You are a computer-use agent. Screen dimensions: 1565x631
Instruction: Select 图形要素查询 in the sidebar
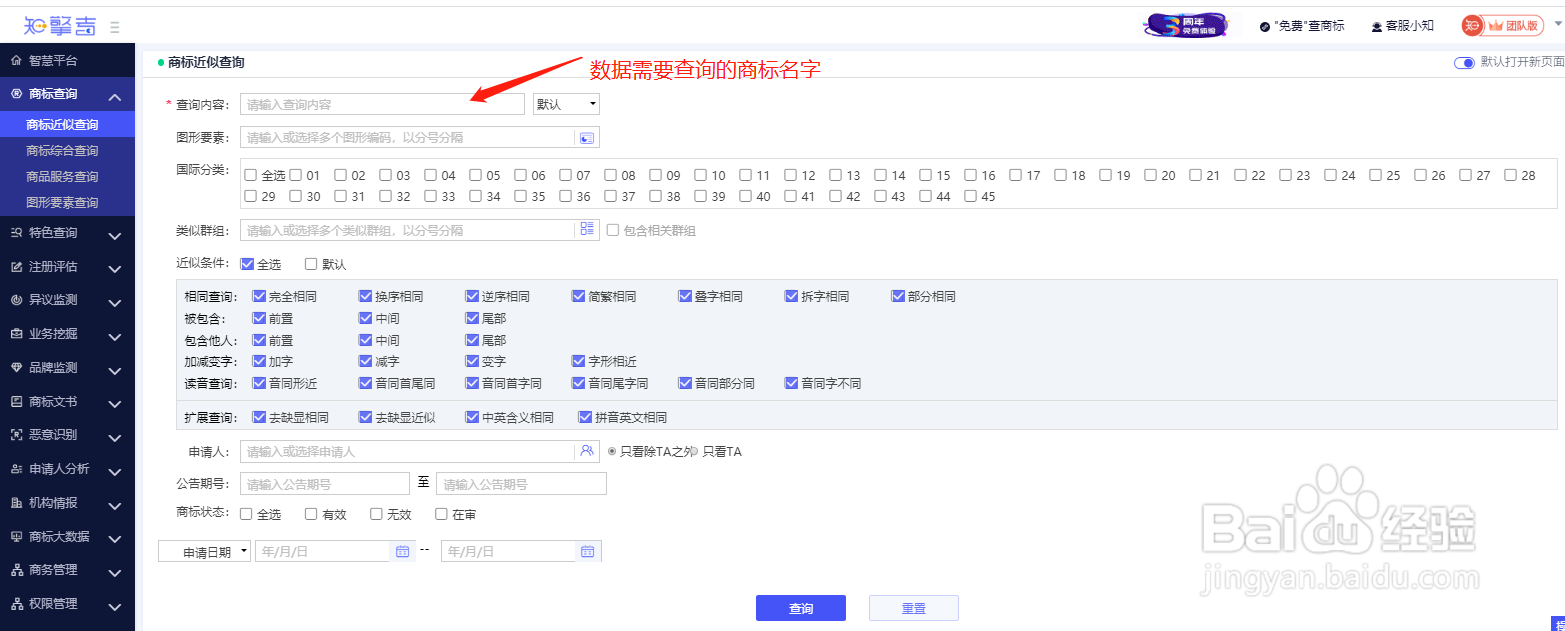pos(67,201)
